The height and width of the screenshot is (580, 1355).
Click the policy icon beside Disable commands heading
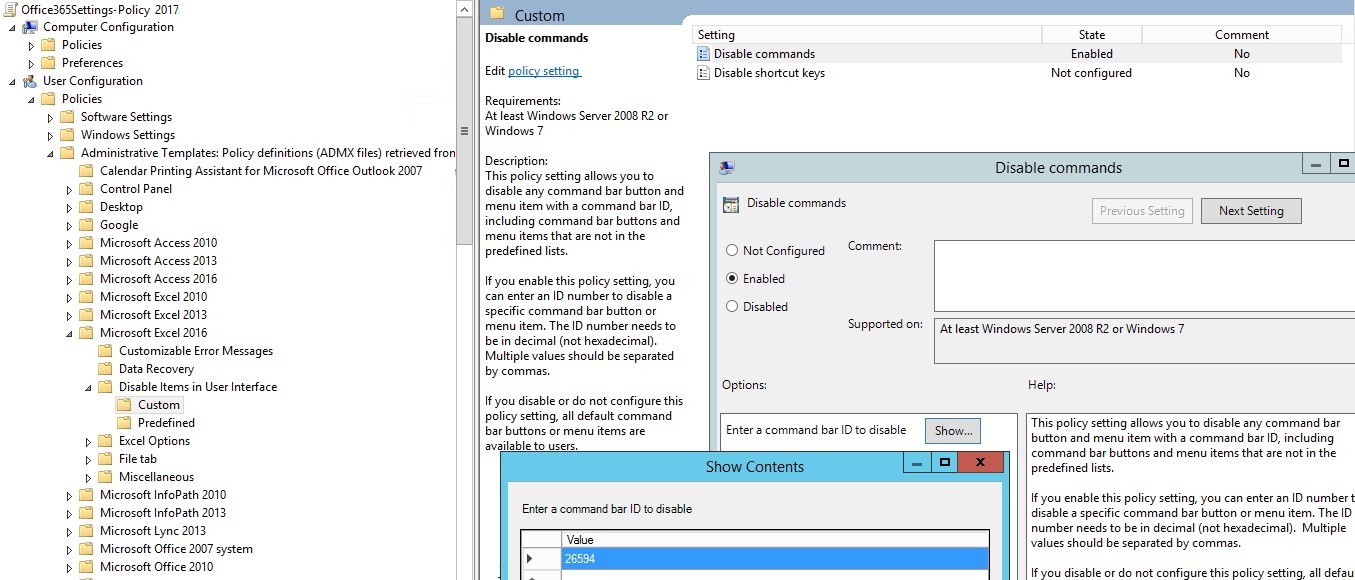(x=731, y=204)
